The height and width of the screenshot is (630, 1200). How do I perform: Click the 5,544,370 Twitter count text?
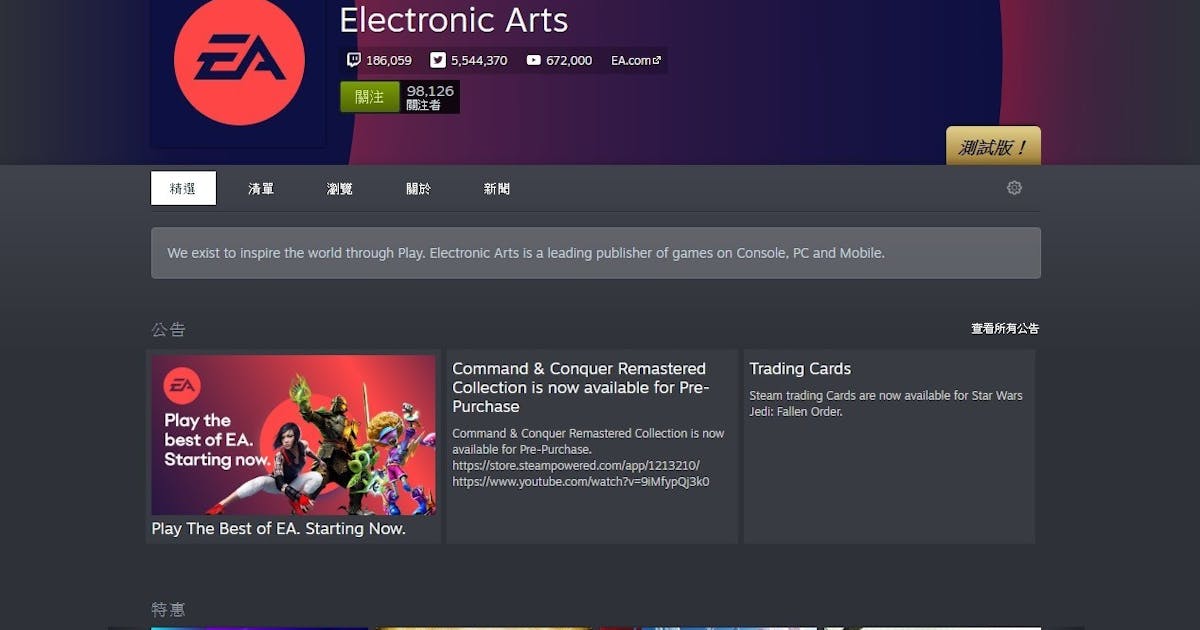pyautogui.click(x=479, y=60)
